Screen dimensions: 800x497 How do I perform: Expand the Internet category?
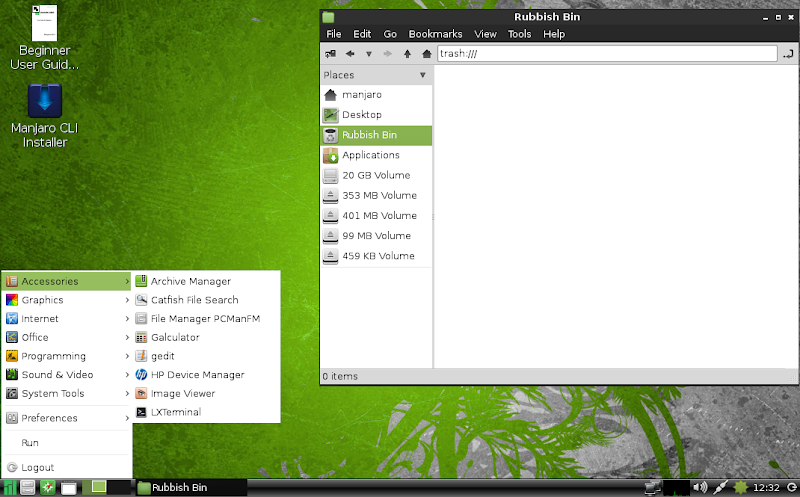[x=66, y=319]
